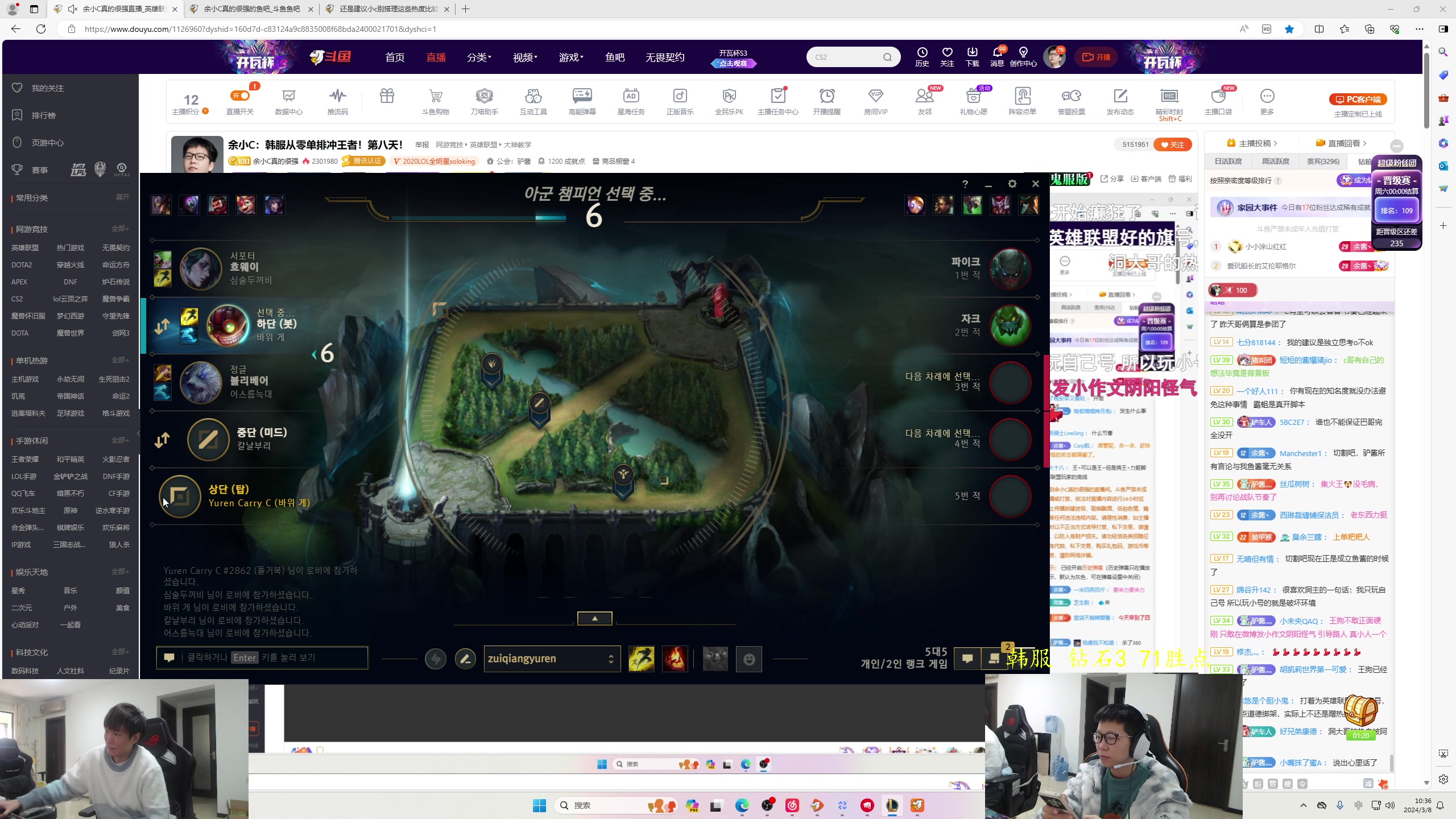Mute the first browser tab audio
The image size is (1456, 819).
(x=72, y=9)
